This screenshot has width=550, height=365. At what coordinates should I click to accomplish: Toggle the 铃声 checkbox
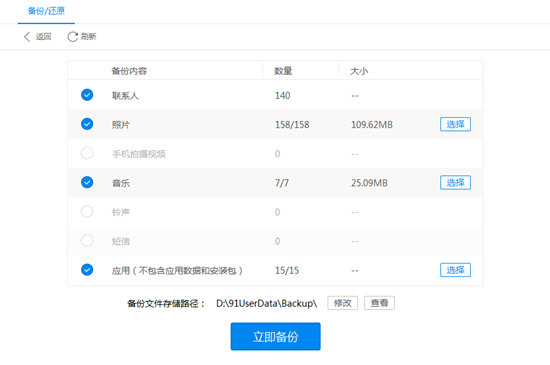(x=87, y=211)
